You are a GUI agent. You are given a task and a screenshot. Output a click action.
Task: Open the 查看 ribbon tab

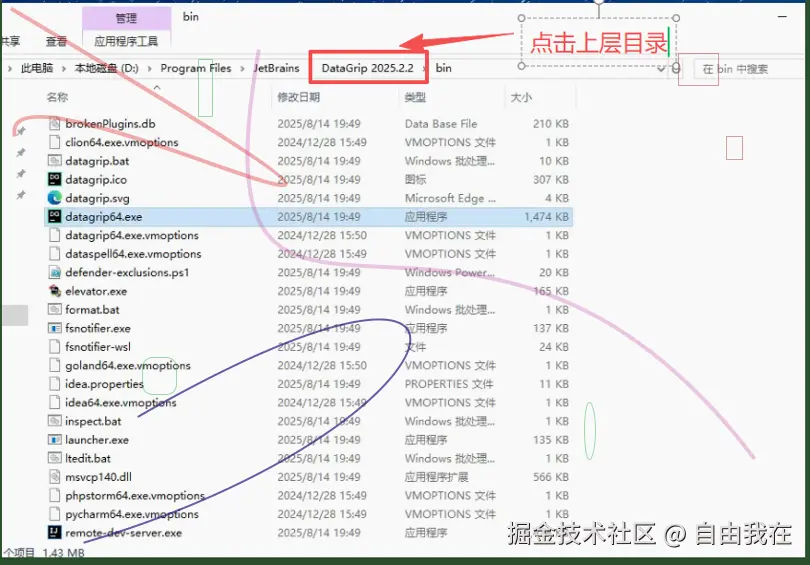[x=56, y=41]
